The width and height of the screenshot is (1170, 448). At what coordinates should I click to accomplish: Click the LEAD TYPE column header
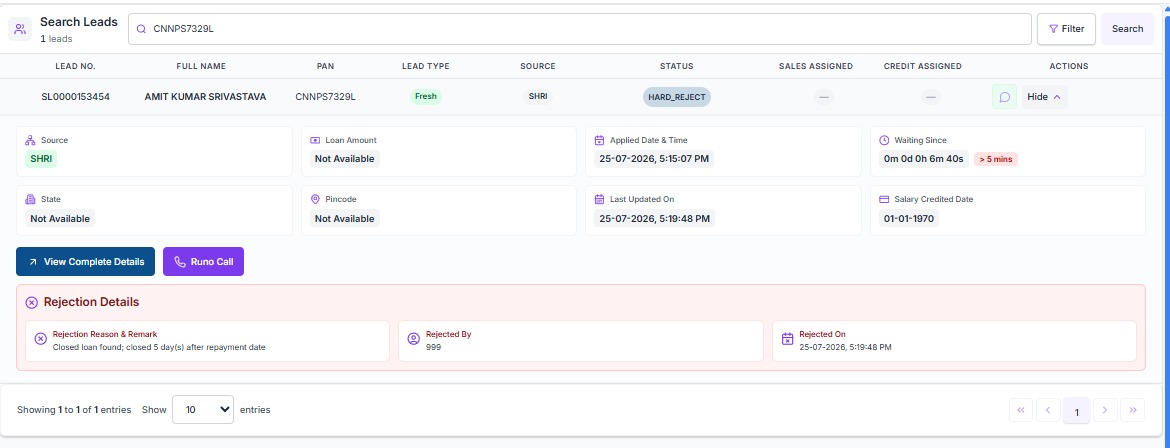coord(425,66)
